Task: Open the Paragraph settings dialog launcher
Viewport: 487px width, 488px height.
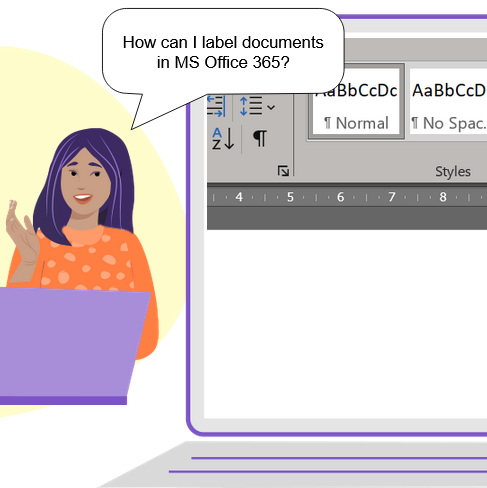Action: 283,171
